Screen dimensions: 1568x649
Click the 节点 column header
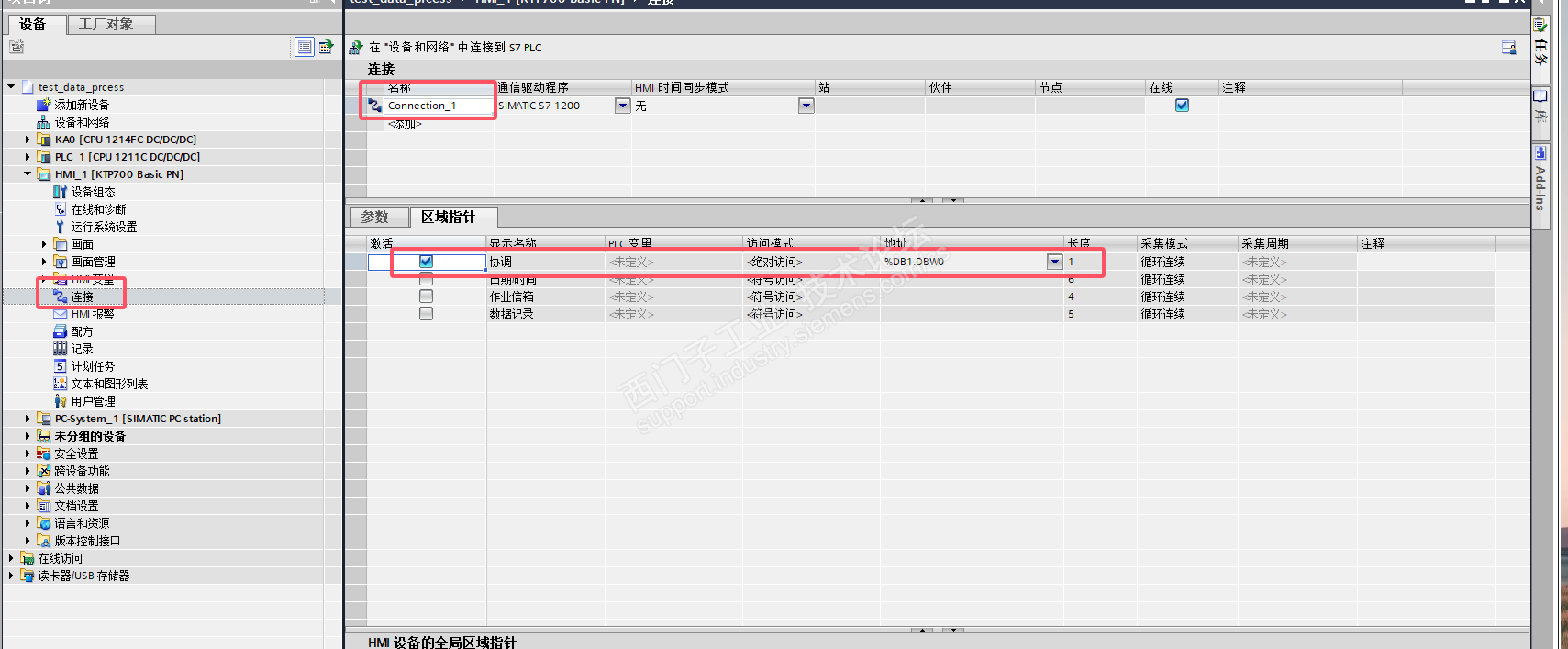click(x=1090, y=87)
